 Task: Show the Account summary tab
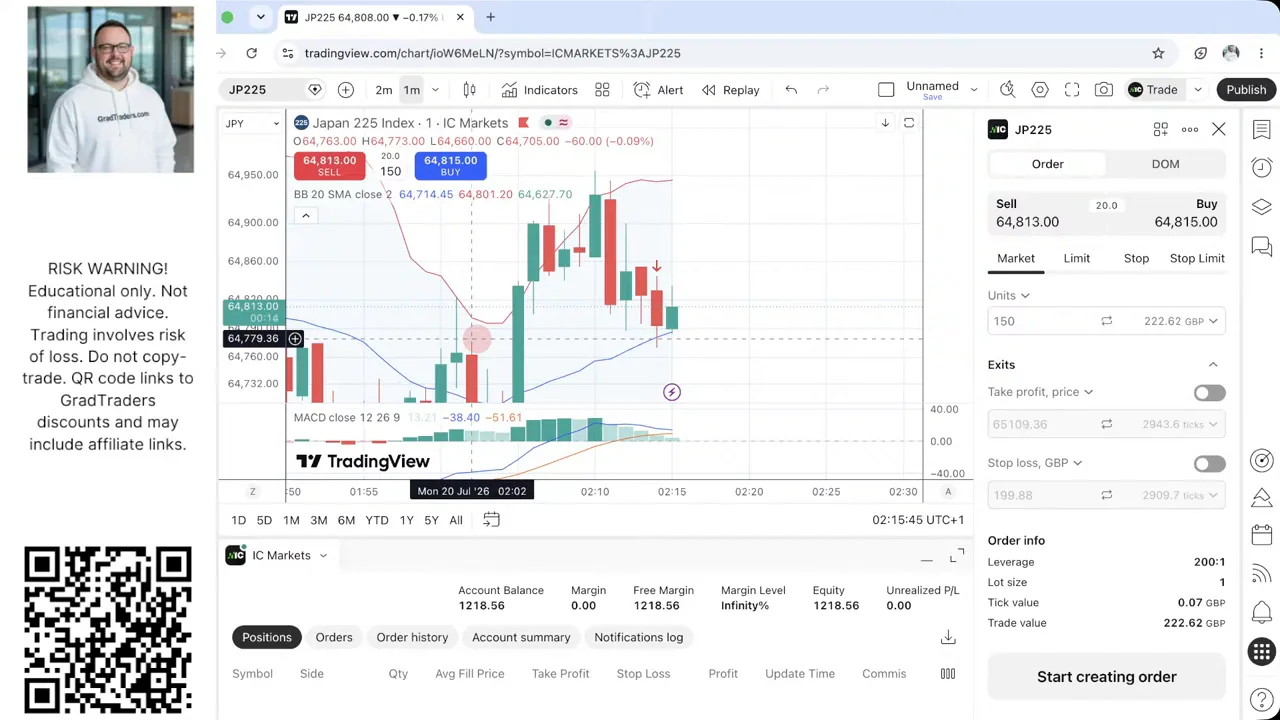[x=521, y=637]
